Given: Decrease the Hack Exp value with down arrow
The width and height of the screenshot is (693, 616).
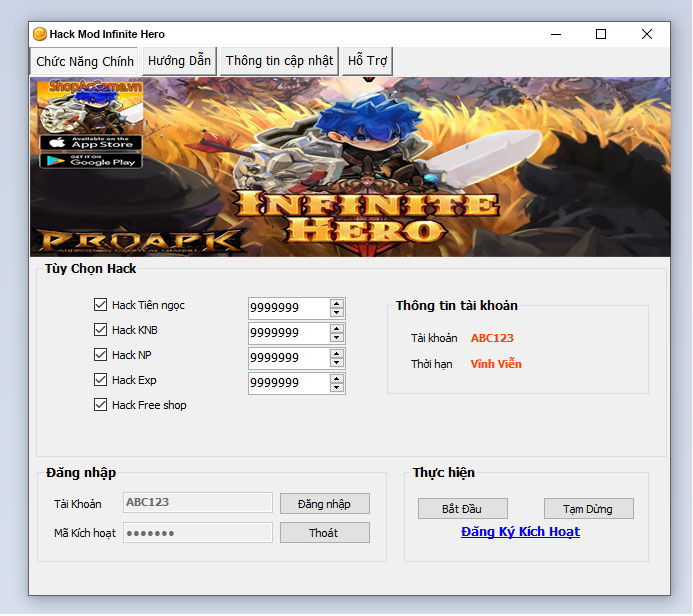Looking at the screenshot, I should click(336, 388).
